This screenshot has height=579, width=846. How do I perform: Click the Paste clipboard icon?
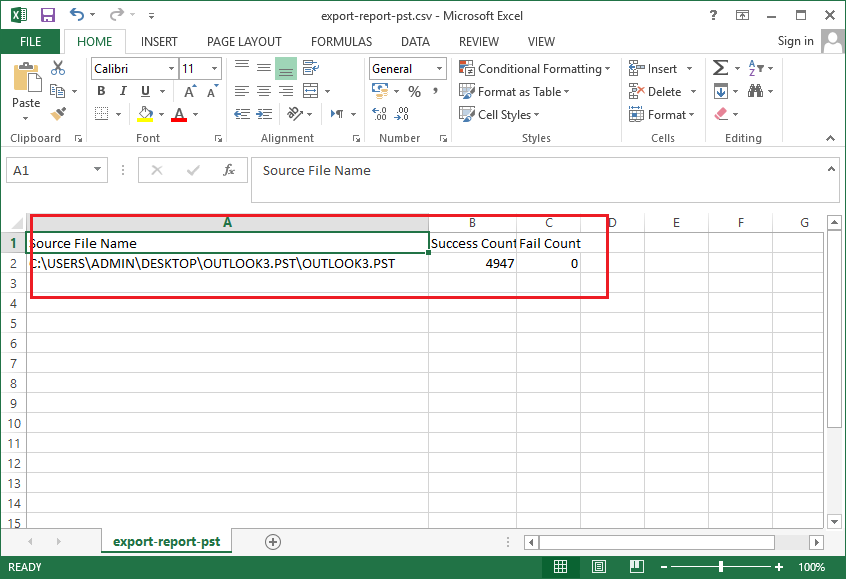tap(26, 78)
